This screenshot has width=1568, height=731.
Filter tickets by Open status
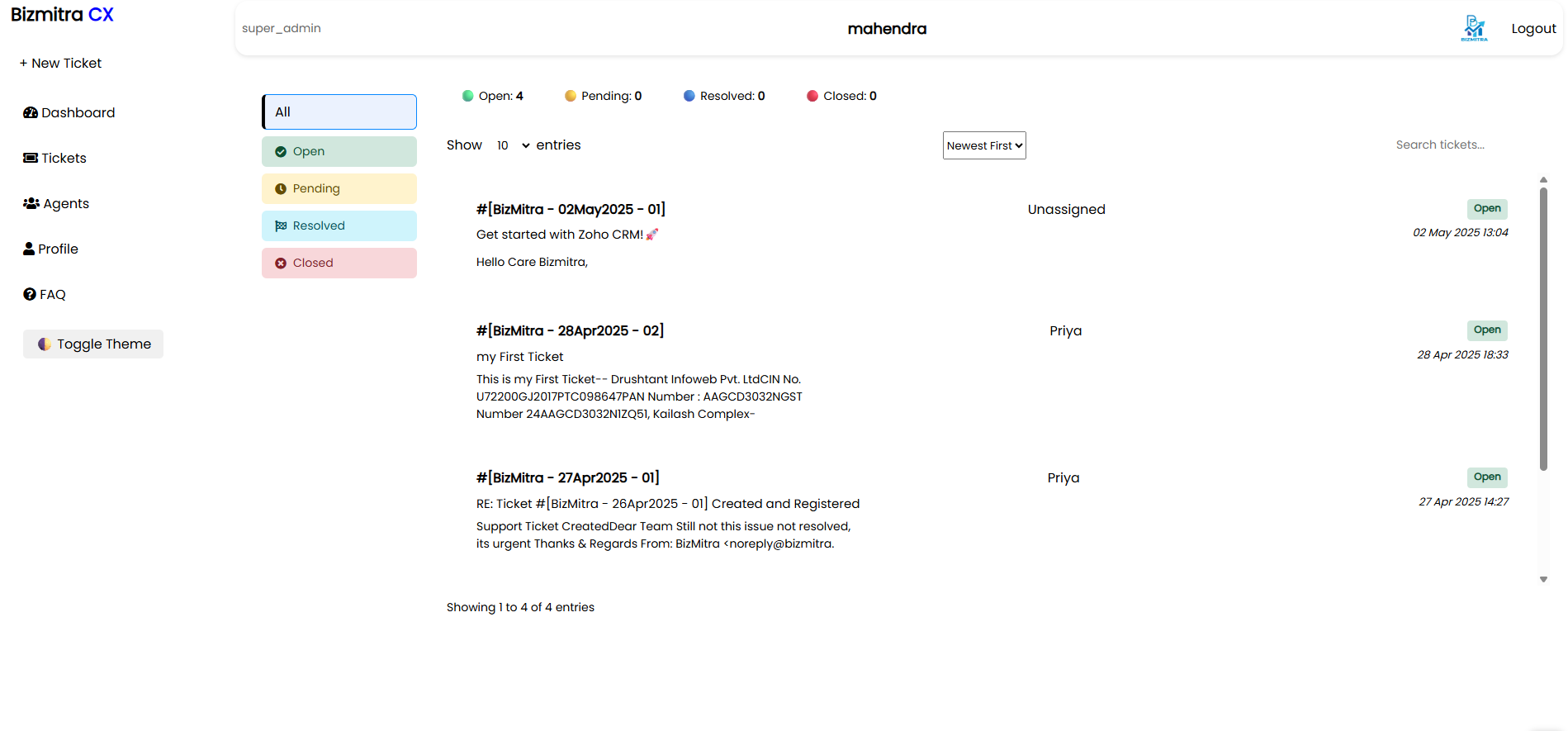339,152
